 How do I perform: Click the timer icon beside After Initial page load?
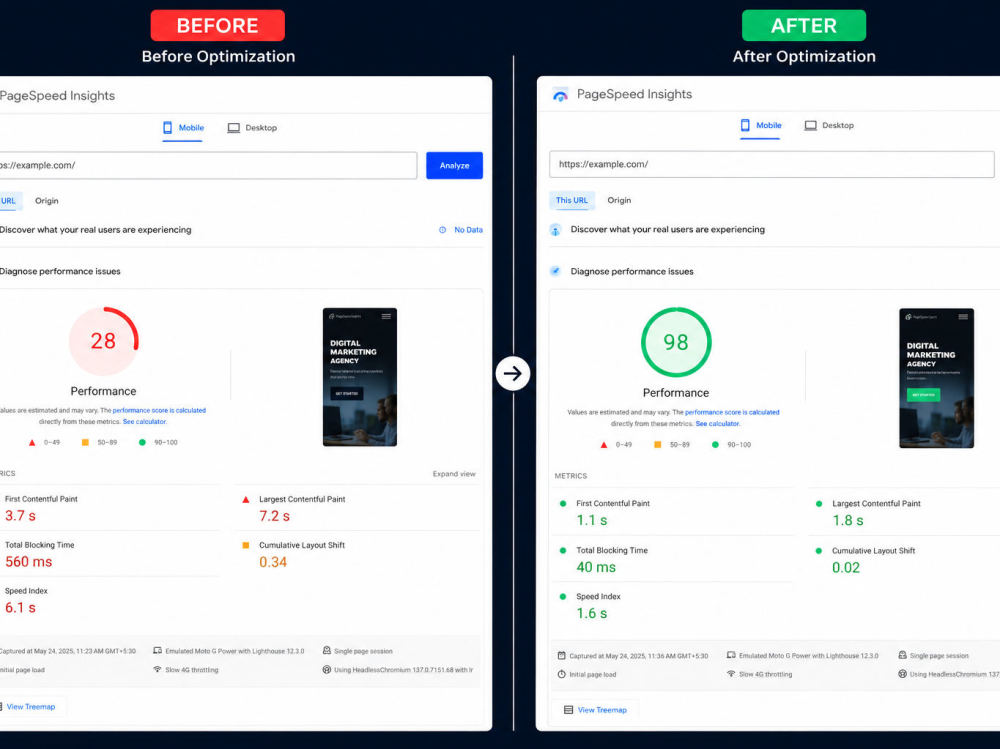point(561,674)
